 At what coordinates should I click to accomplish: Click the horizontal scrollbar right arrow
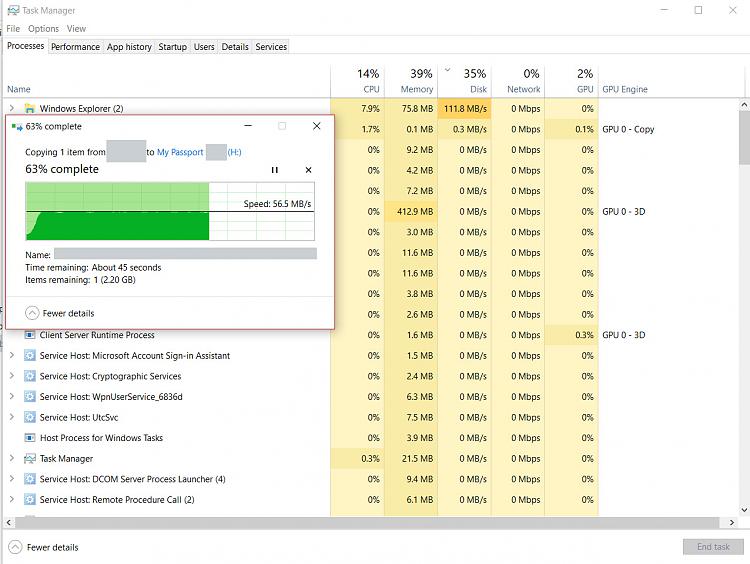click(732, 522)
